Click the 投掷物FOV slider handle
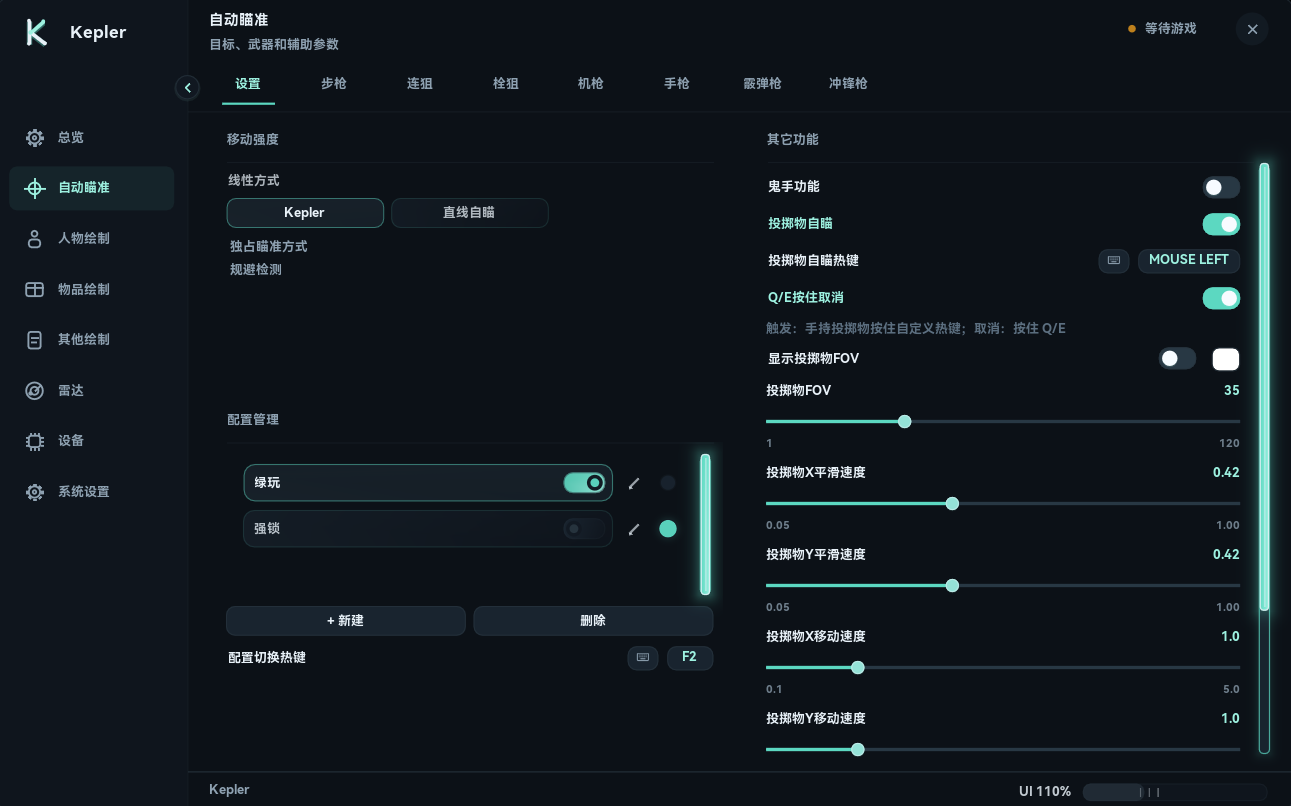This screenshot has height=806, width=1291. (x=905, y=422)
